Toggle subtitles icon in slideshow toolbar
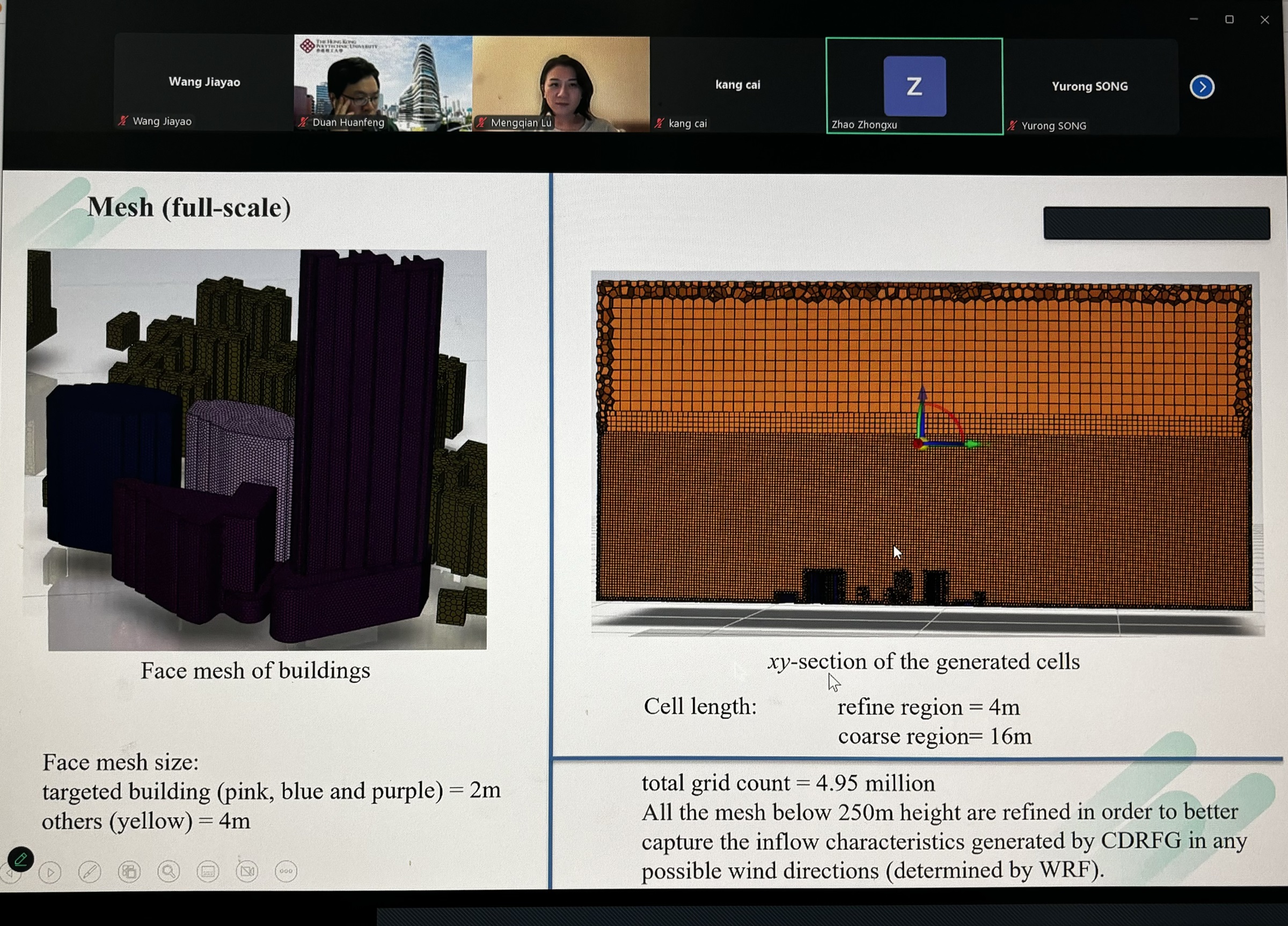 point(207,871)
